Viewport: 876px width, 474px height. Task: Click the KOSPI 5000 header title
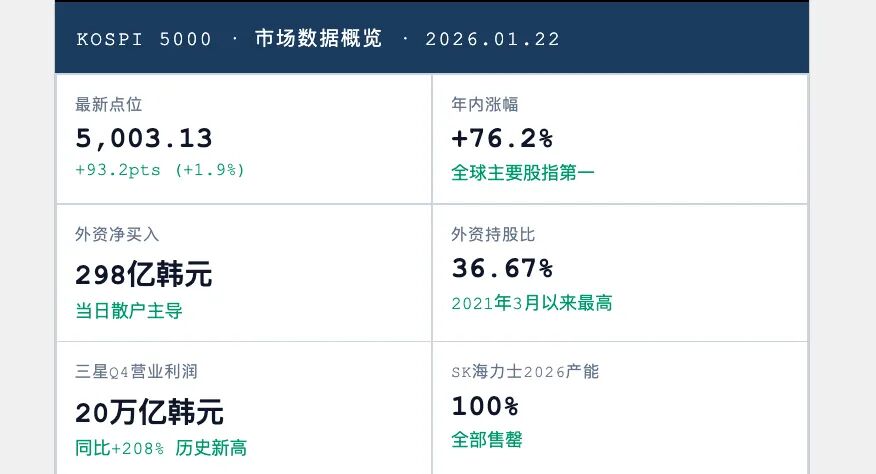coord(144,40)
